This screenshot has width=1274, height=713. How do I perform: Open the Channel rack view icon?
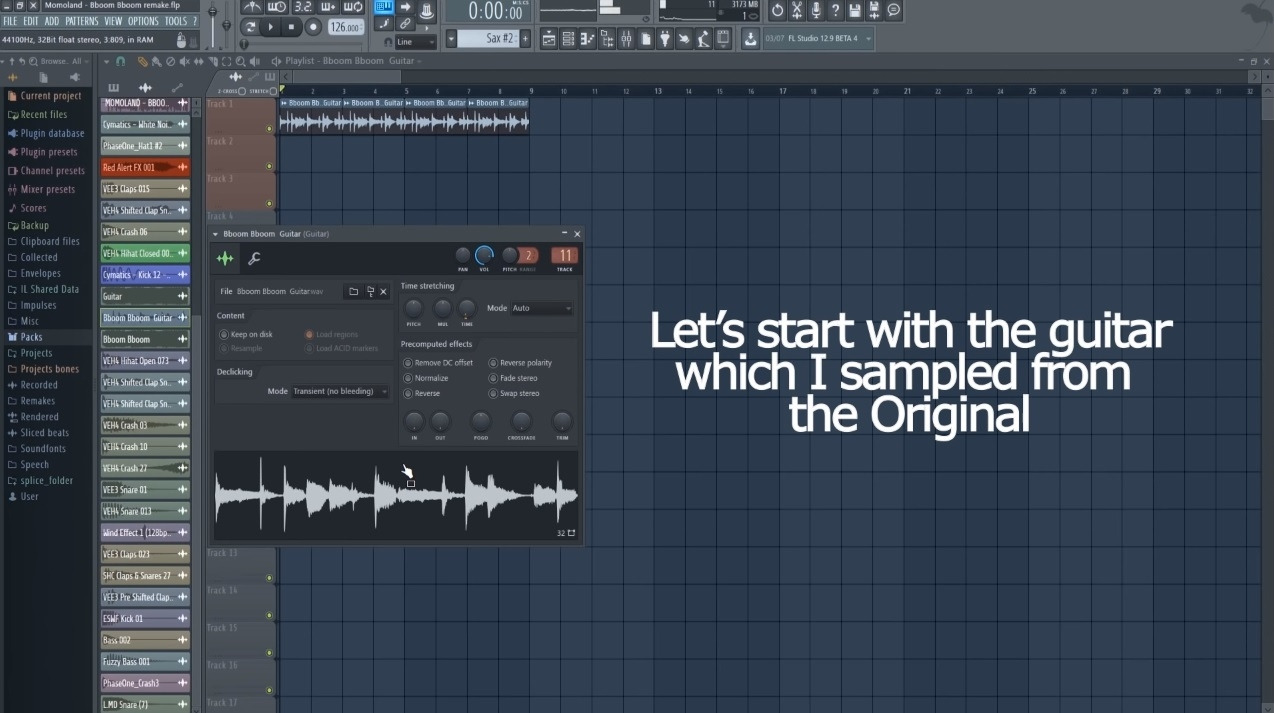tap(568, 39)
